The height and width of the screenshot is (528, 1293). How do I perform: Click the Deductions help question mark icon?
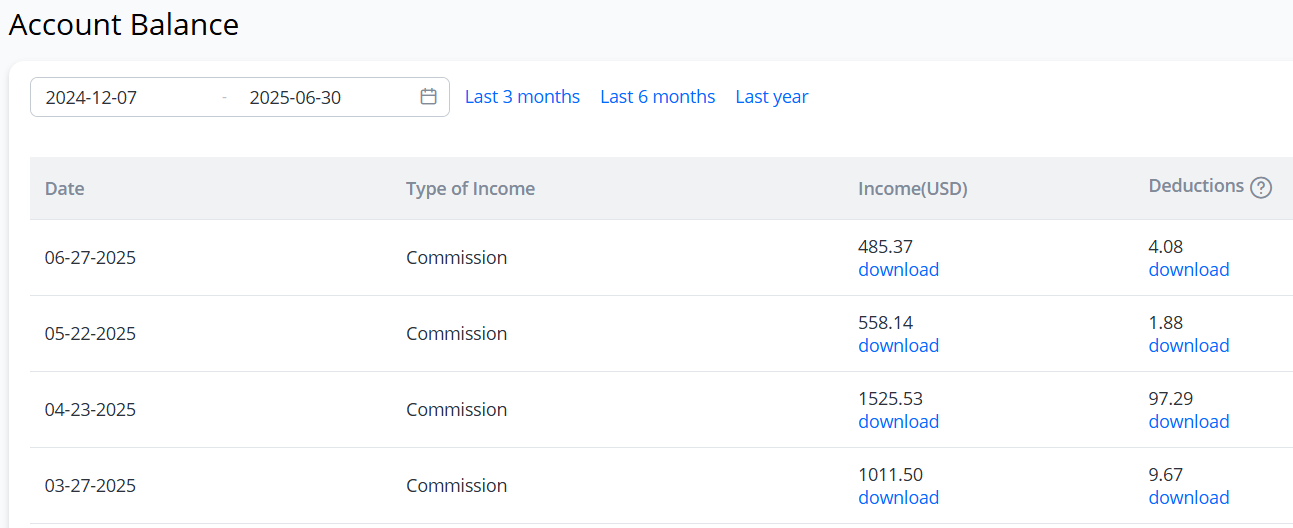[1261, 187]
